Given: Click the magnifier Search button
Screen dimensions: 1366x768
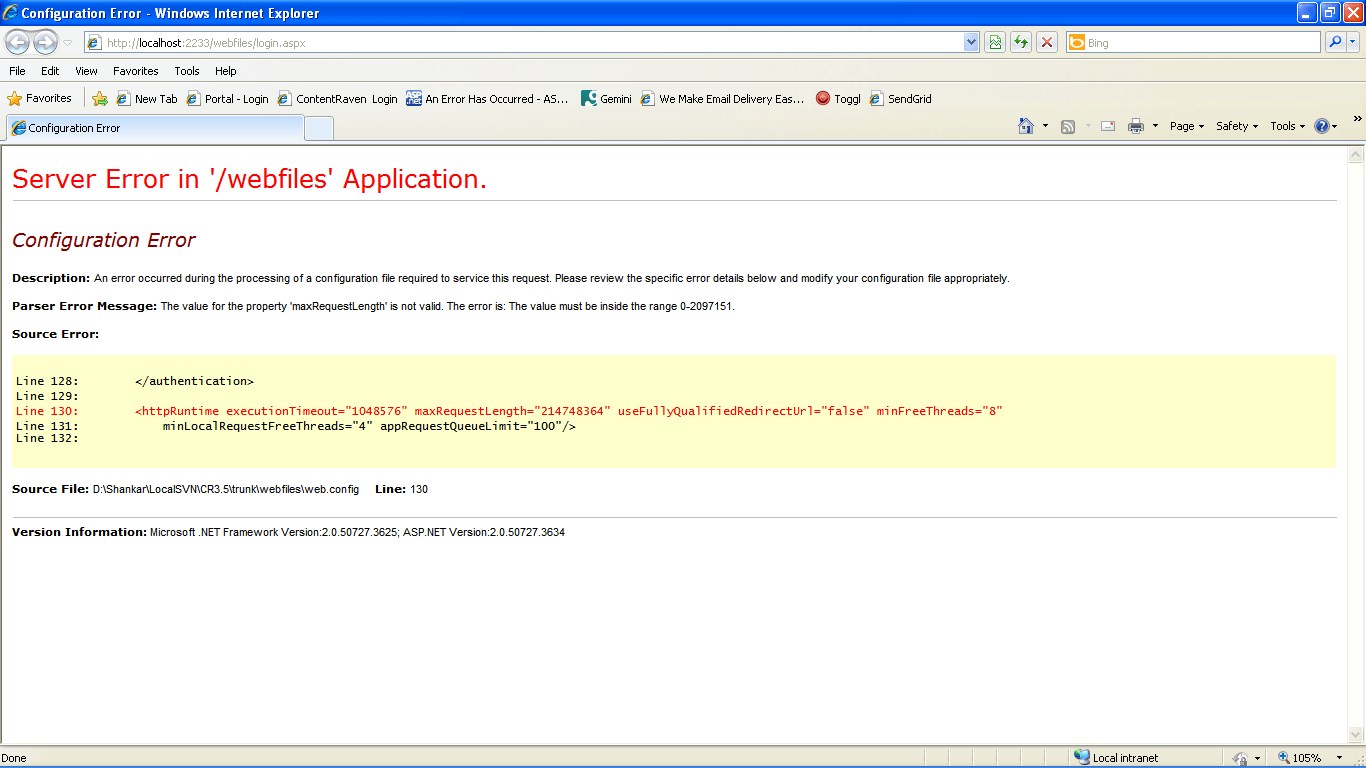Looking at the screenshot, I should [x=1335, y=43].
